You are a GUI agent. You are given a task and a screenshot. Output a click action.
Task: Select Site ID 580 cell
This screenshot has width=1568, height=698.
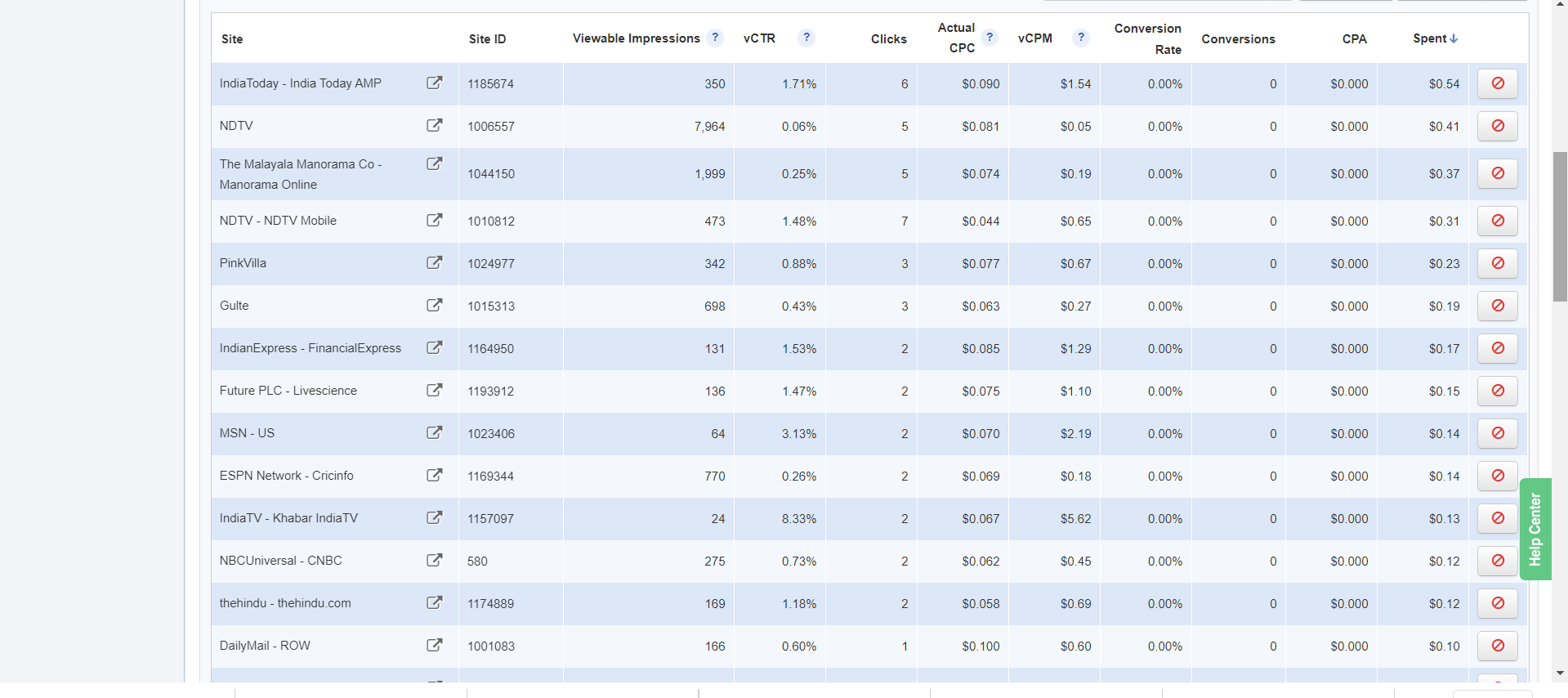pos(477,562)
